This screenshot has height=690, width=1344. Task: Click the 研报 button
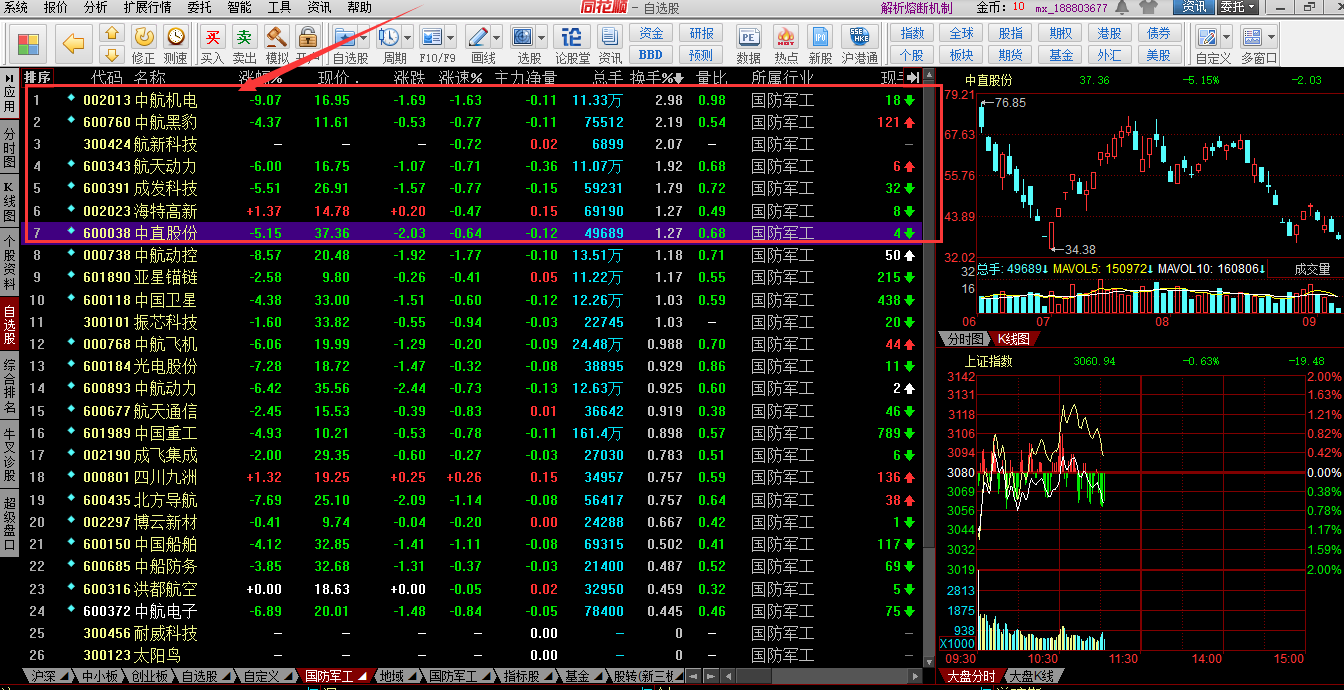tap(701, 34)
